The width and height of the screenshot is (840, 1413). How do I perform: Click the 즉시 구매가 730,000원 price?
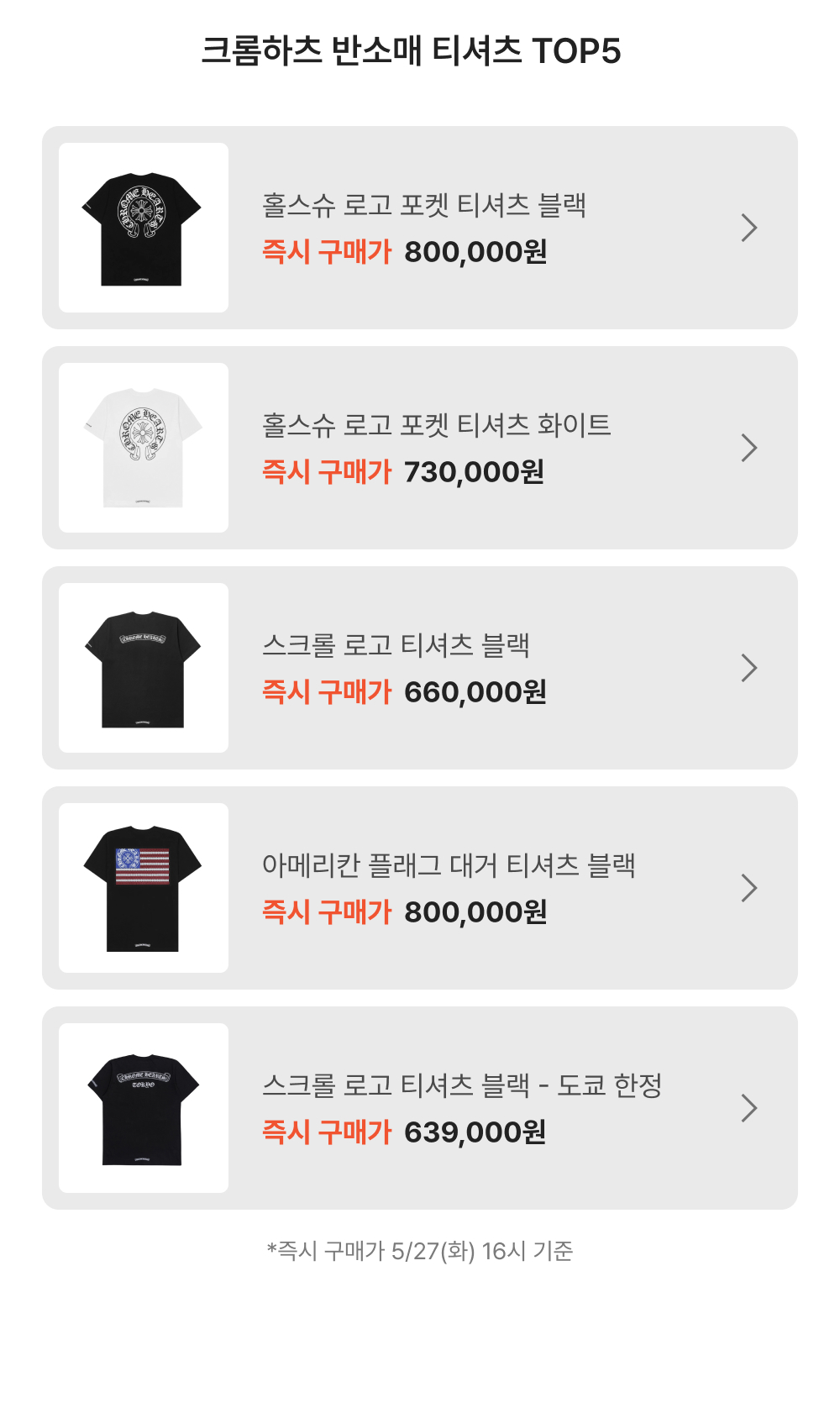click(403, 472)
